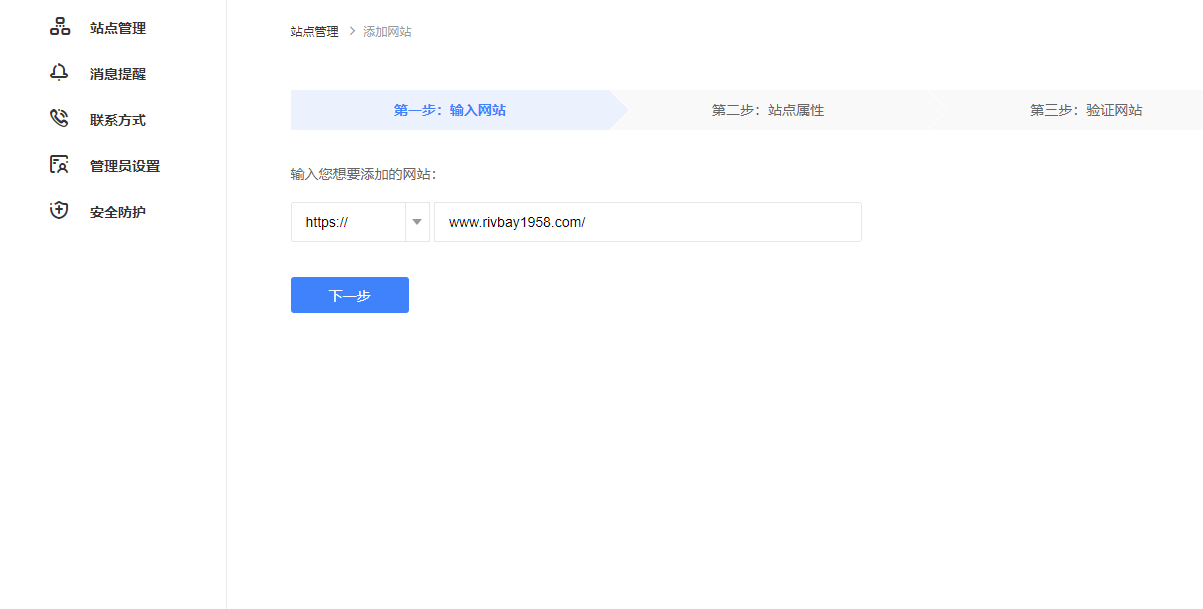1203x609 pixels.
Task: Click the 站点管理 sidebar icon
Action: [59, 27]
